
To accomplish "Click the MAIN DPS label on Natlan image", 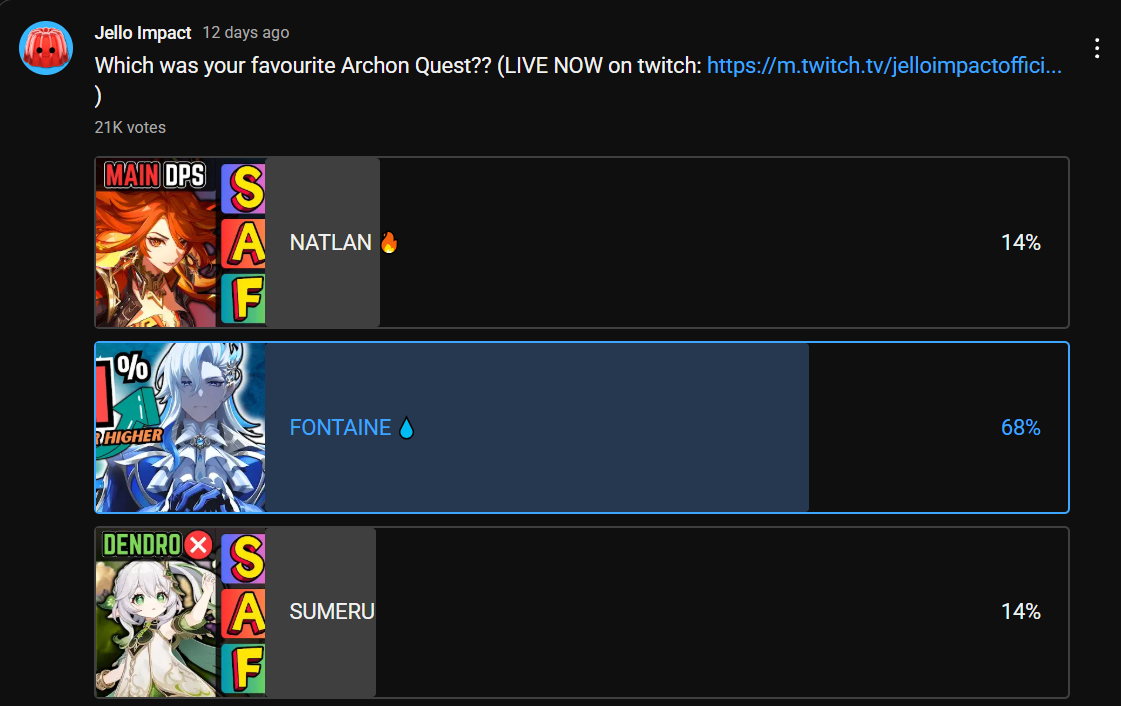I will click(155, 174).
